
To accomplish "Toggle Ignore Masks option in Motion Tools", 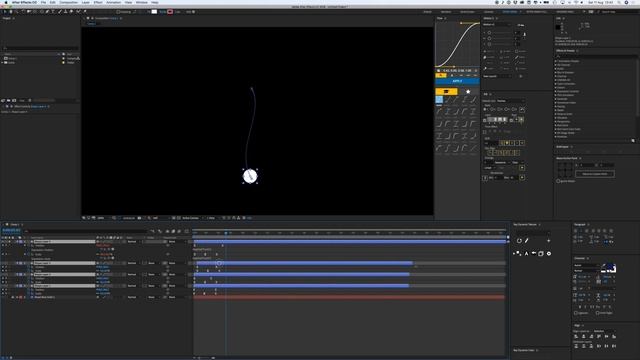I will [x=558, y=181].
